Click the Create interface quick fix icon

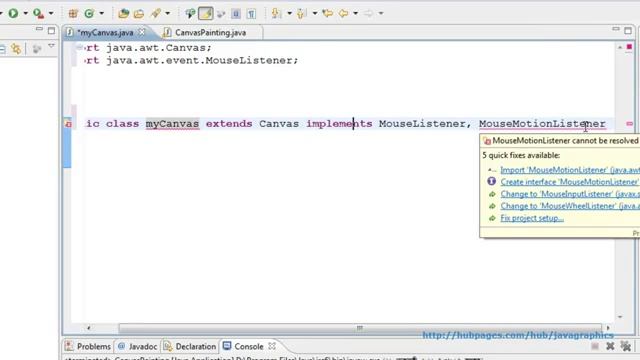point(491,181)
